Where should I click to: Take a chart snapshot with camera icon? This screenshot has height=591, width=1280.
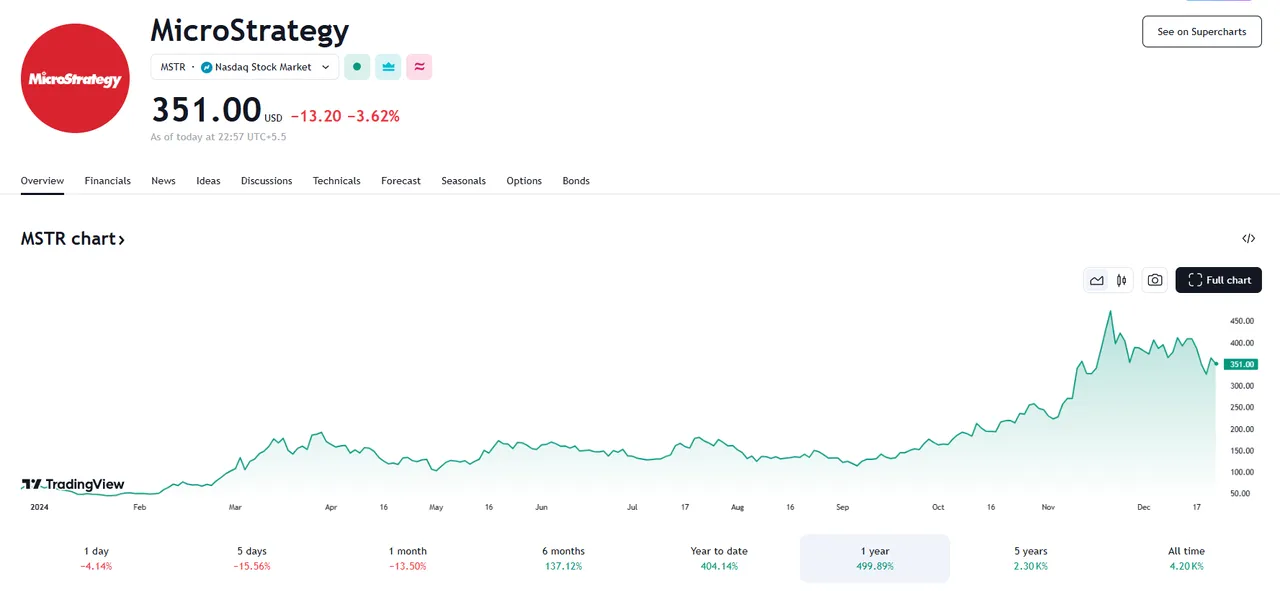(x=1155, y=280)
